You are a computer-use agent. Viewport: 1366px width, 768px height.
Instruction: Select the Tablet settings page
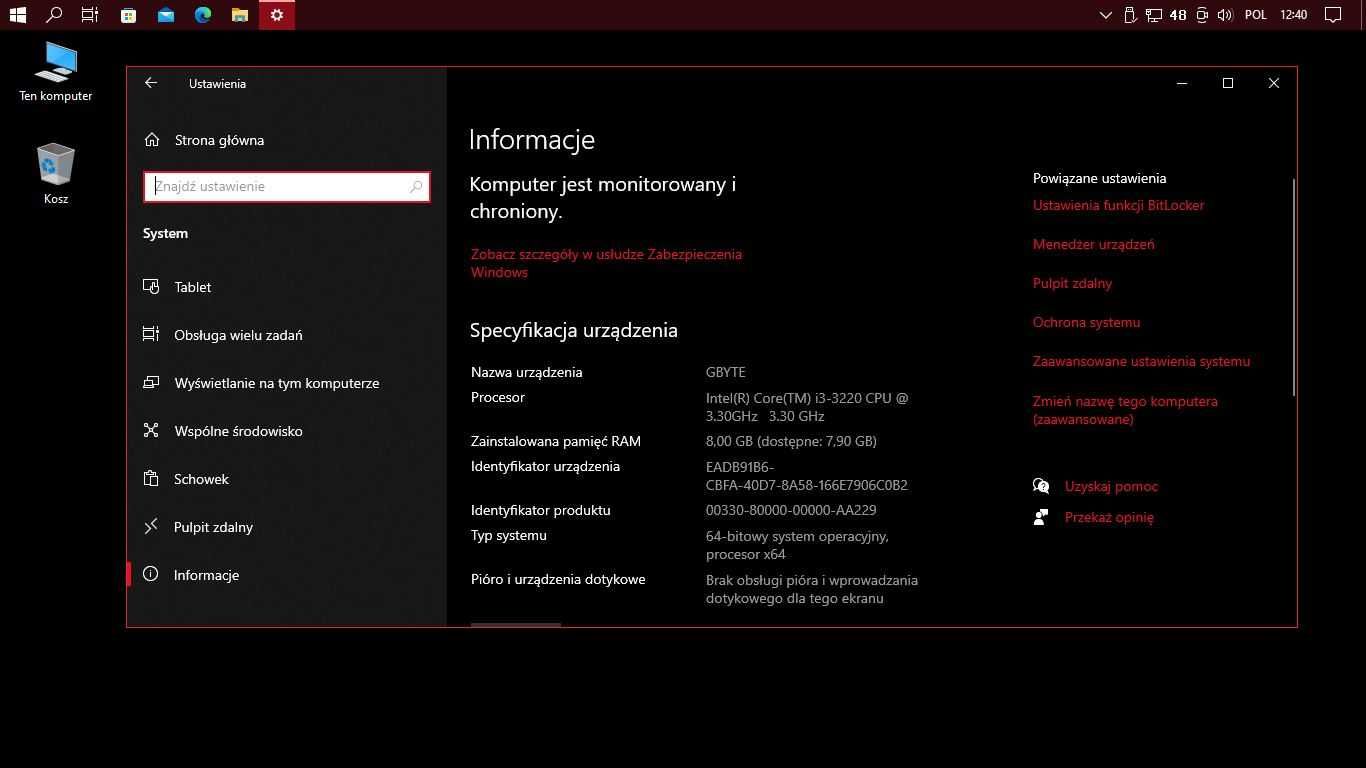(286, 287)
